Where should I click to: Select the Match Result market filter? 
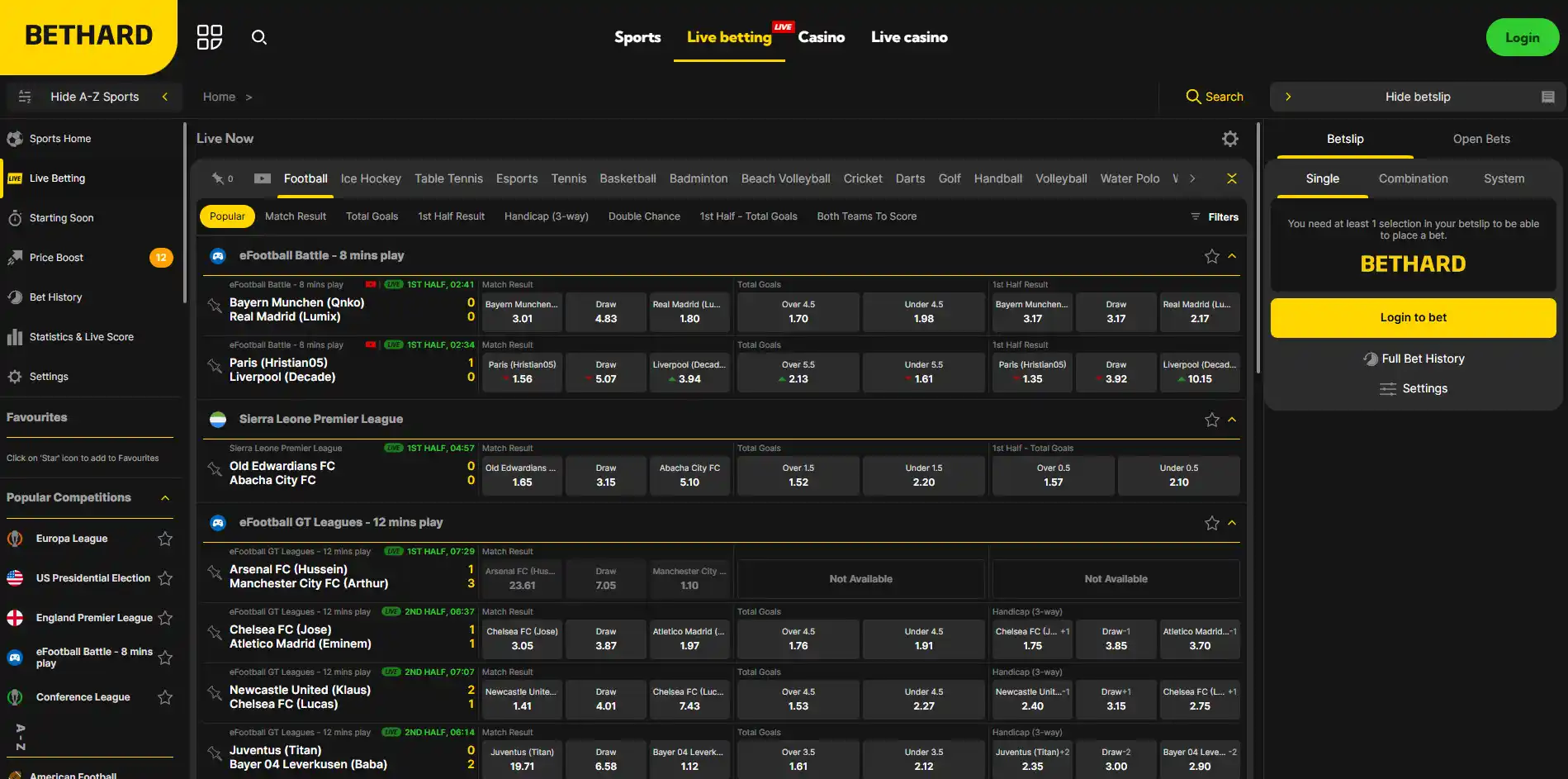(296, 216)
